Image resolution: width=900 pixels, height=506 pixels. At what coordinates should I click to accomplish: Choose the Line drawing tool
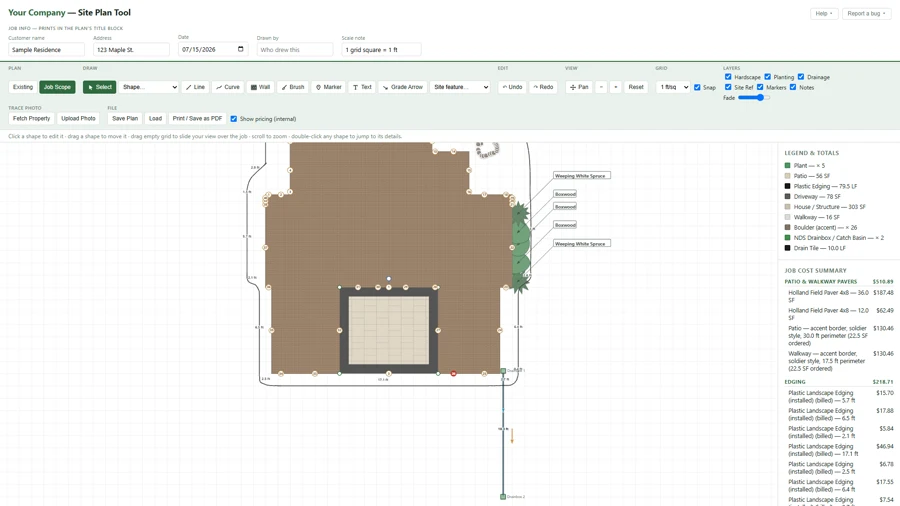pyautogui.click(x=195, y=87)
